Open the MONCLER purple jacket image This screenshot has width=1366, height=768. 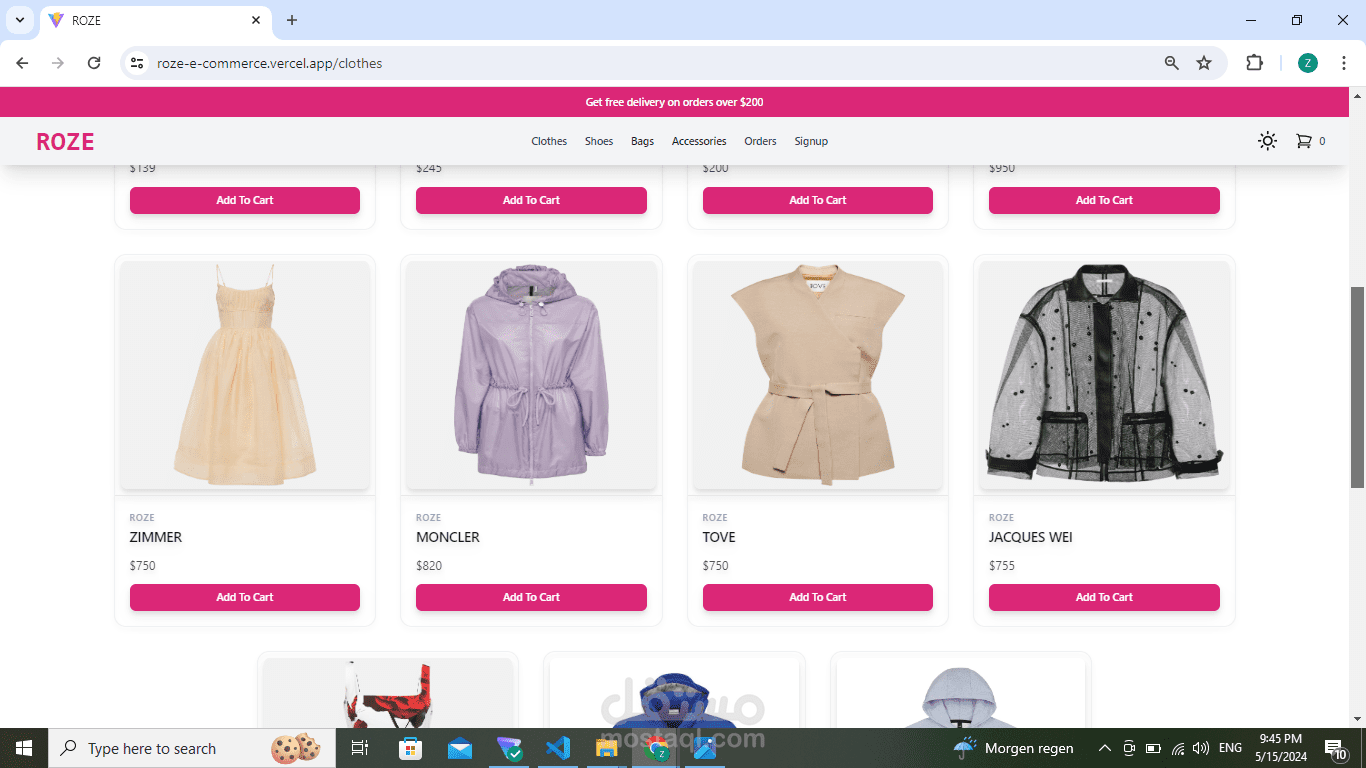(x=531, y=375)
